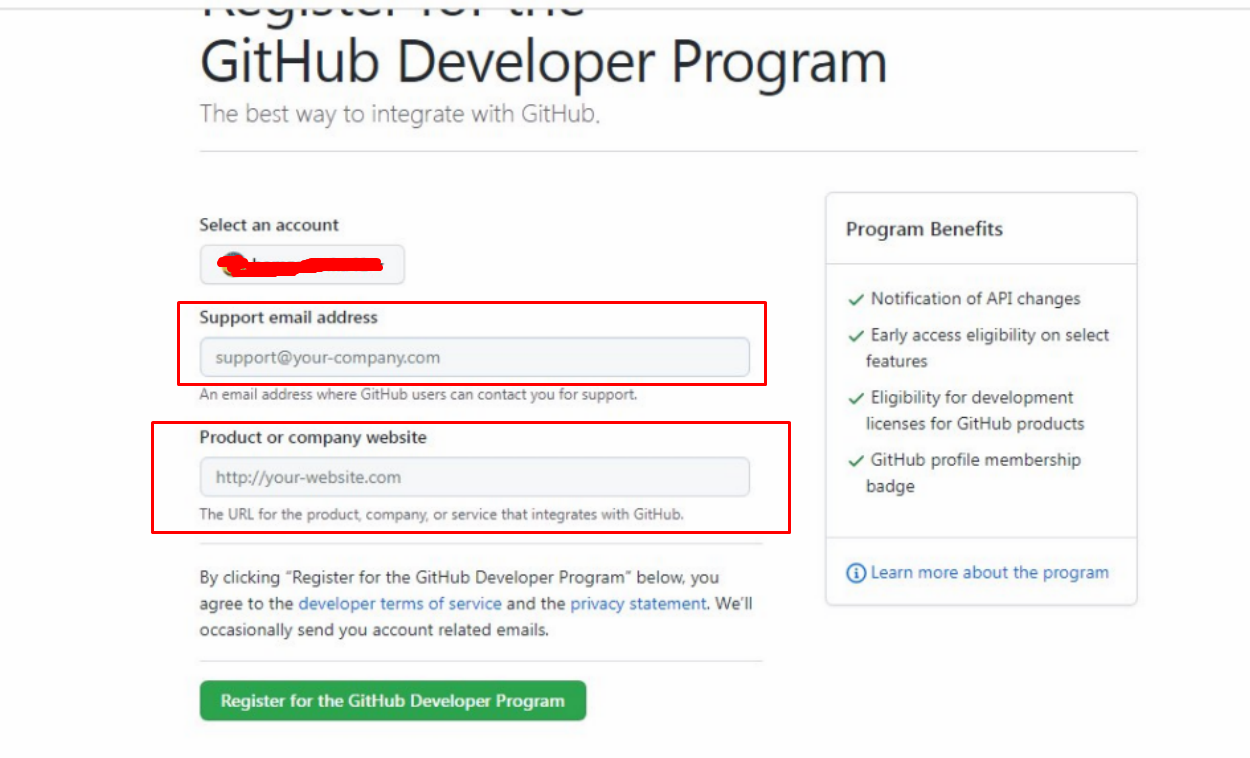1250x758 pixels.
Task: Click the subtitle The best way to integrate with GitHub
Action: coord(400,113)
